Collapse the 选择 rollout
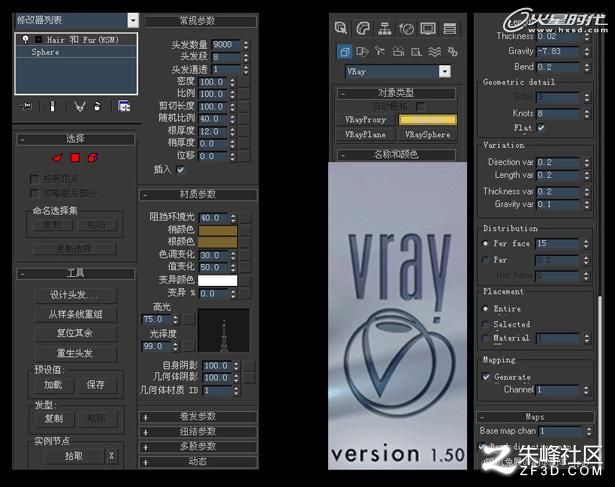 pyautogui.click(x=76, y=139)
